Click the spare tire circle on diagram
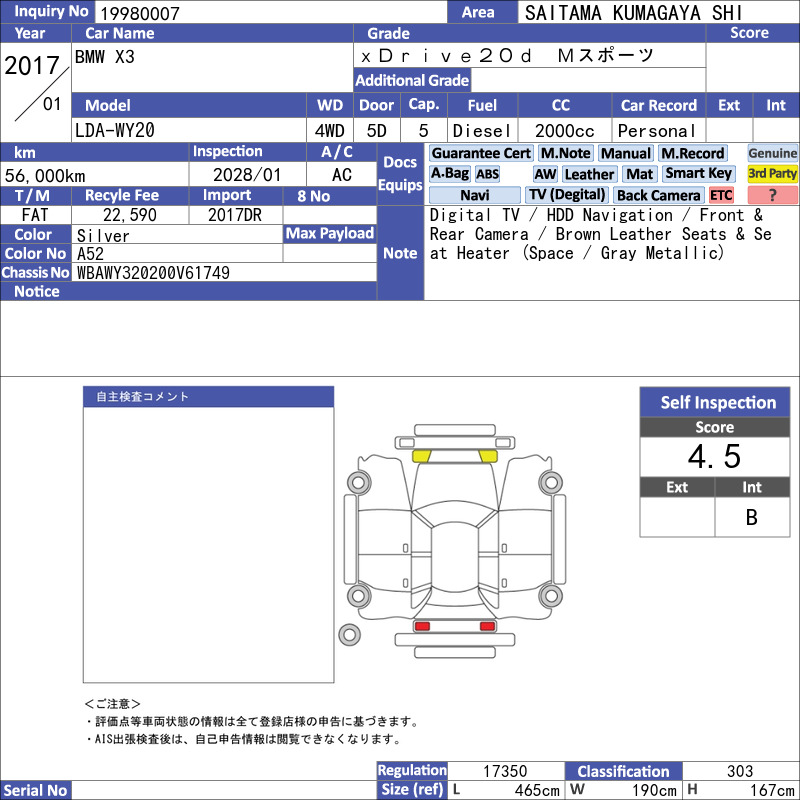The height and width of the screenshot is (800, 800). [x=349, y=635]
